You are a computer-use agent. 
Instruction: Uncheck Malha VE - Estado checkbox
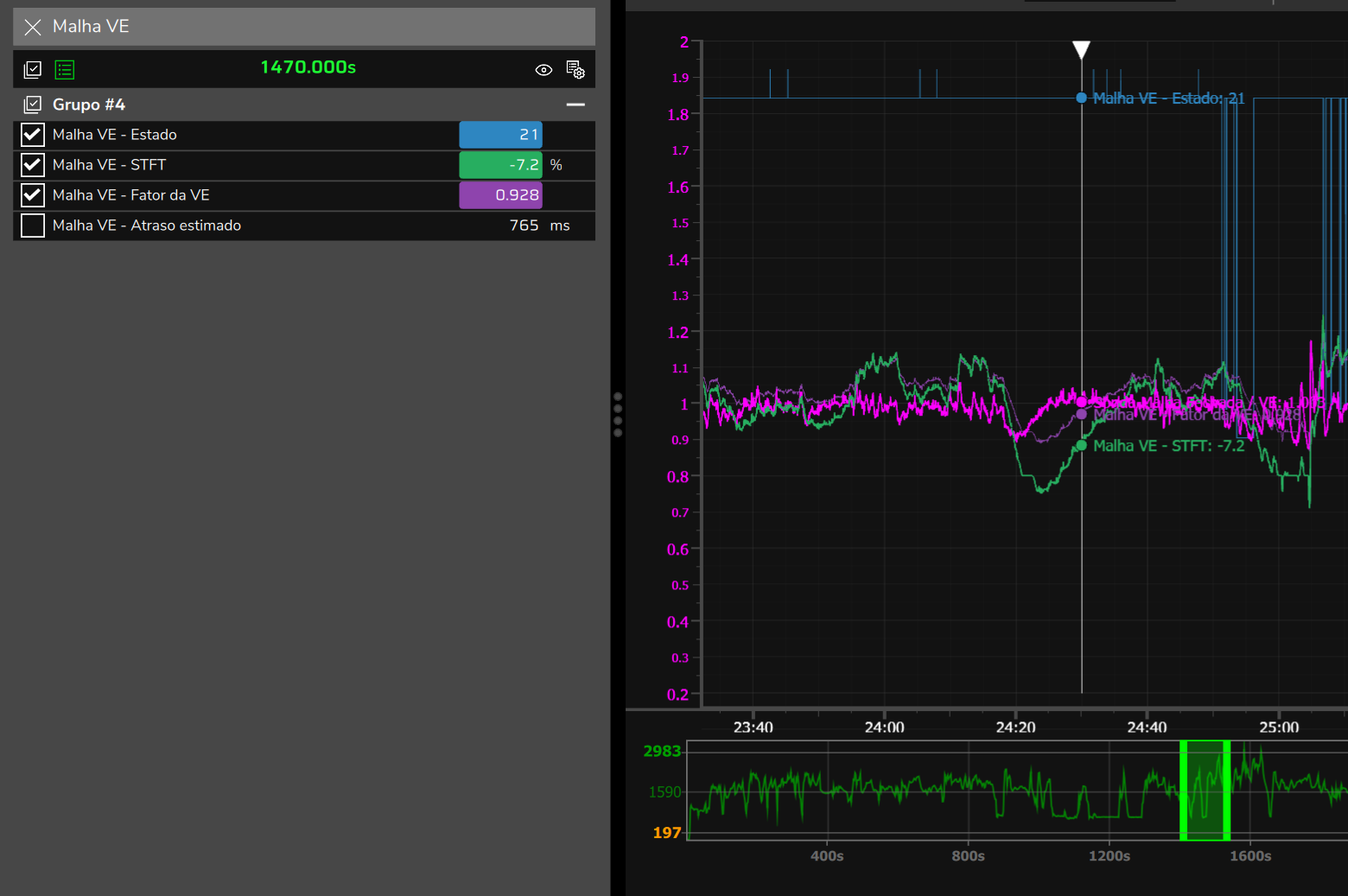point(33,135)
